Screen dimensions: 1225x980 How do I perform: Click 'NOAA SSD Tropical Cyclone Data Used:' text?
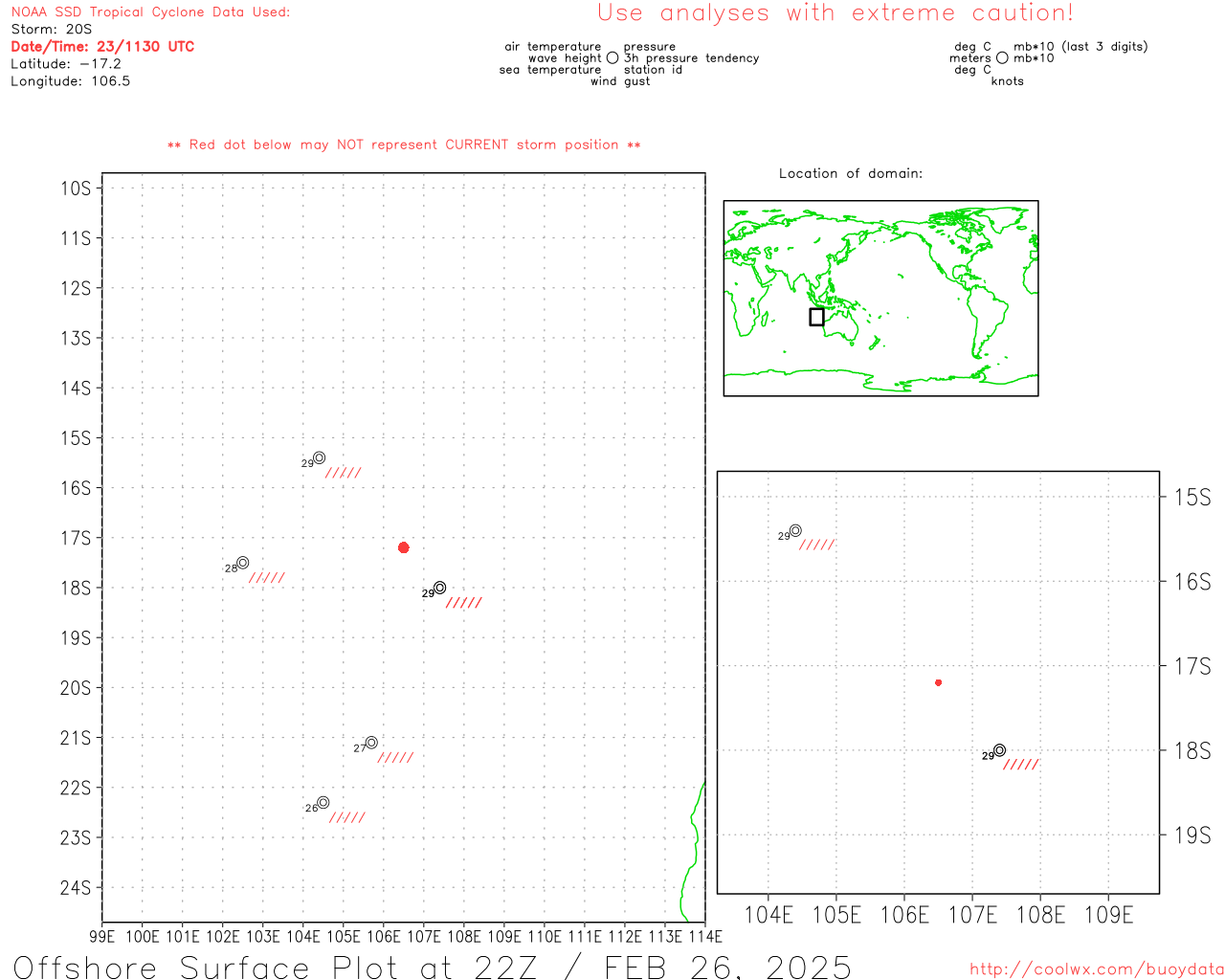click(150, 12)
